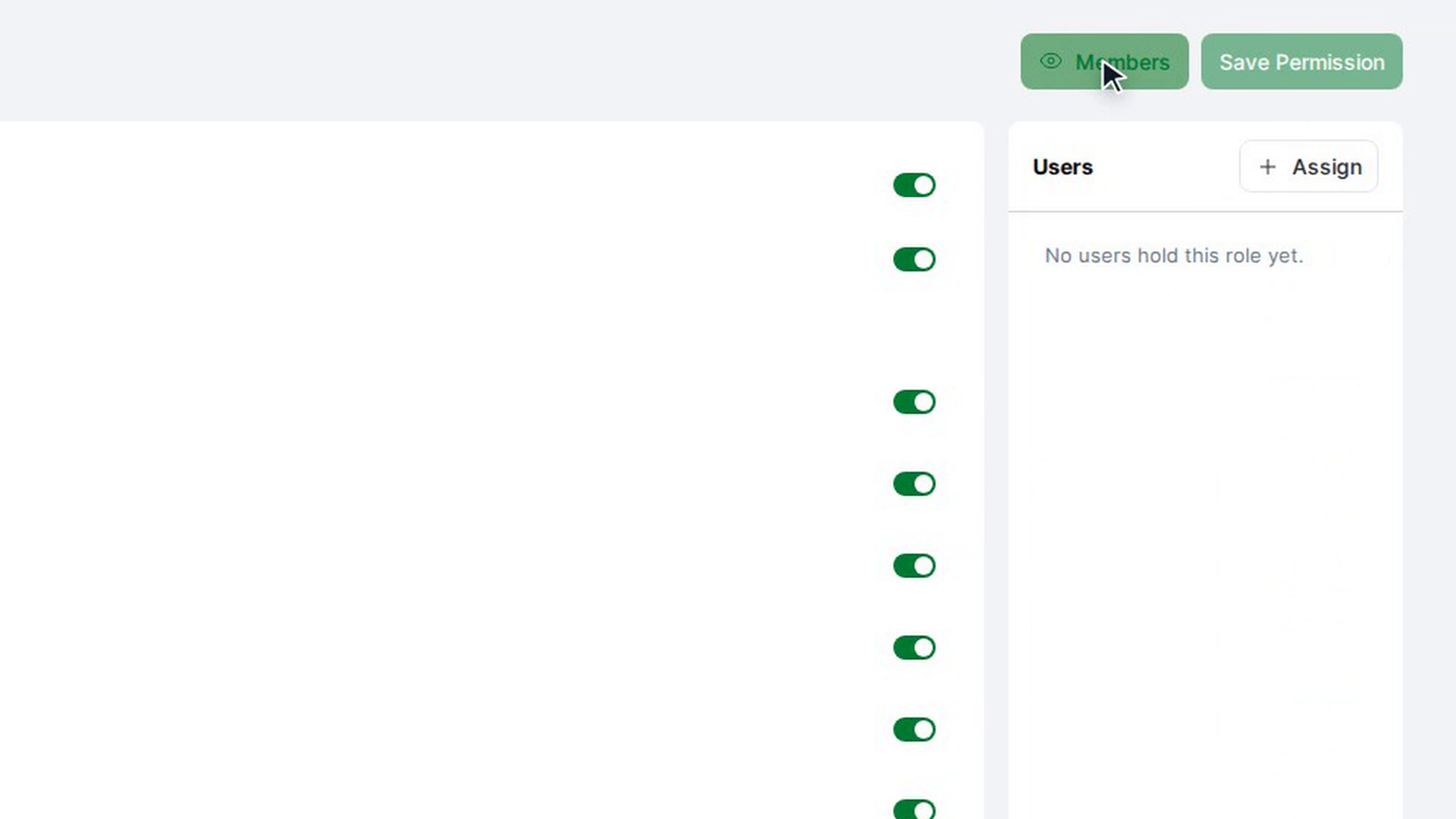Switch off the fourth permission toggle

914,484
